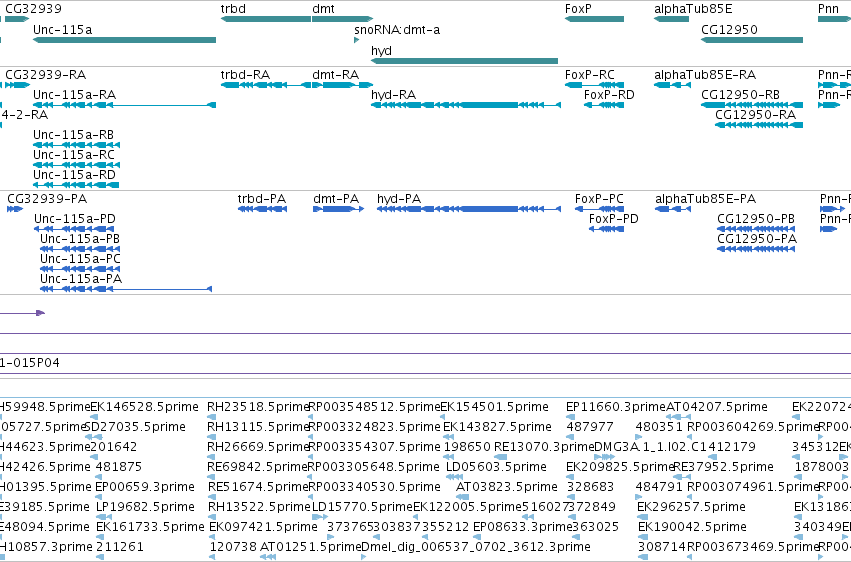Click the RH23518.5prime EST label
Screen dimensions: 851x562
(258, 407)
